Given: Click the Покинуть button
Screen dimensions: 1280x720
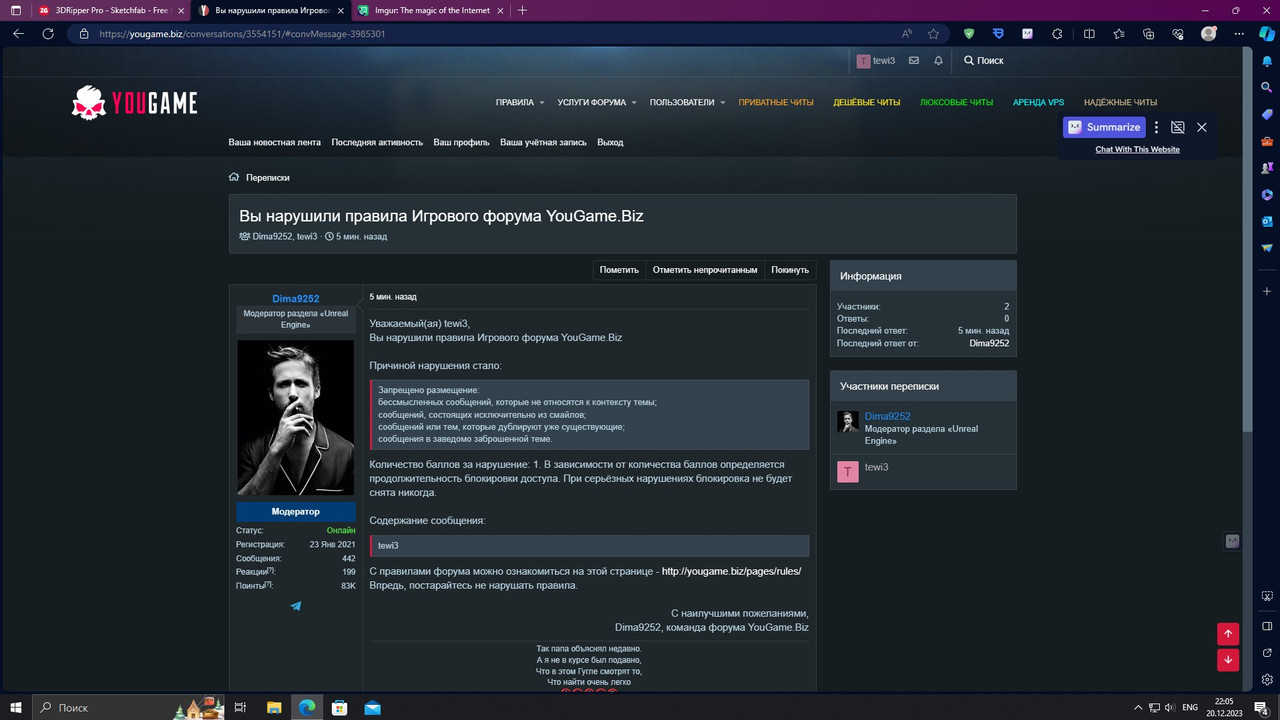Looking at the screenshot, I should (790, 270).
